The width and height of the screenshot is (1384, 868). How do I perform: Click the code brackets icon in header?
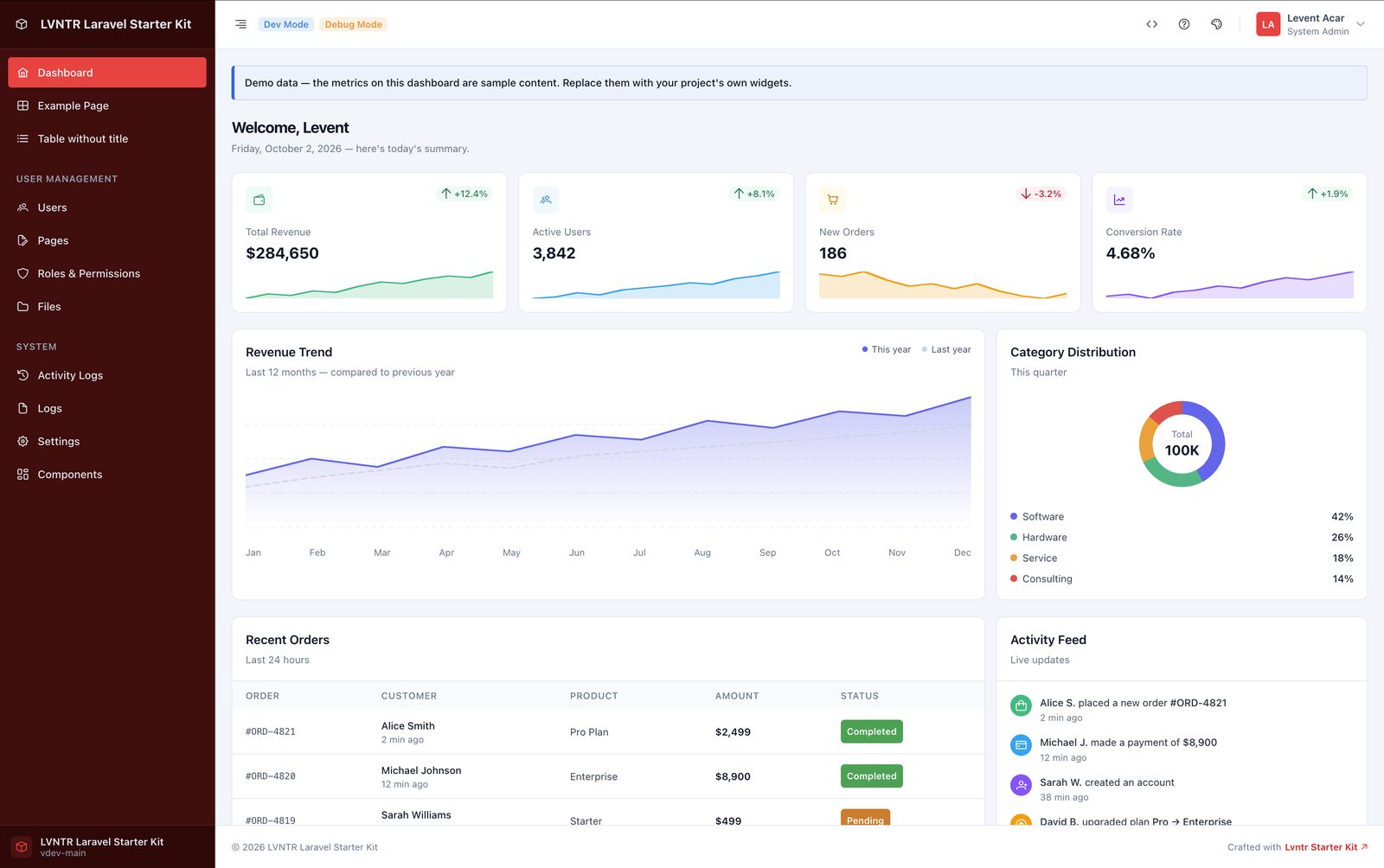coord(1151,24)
